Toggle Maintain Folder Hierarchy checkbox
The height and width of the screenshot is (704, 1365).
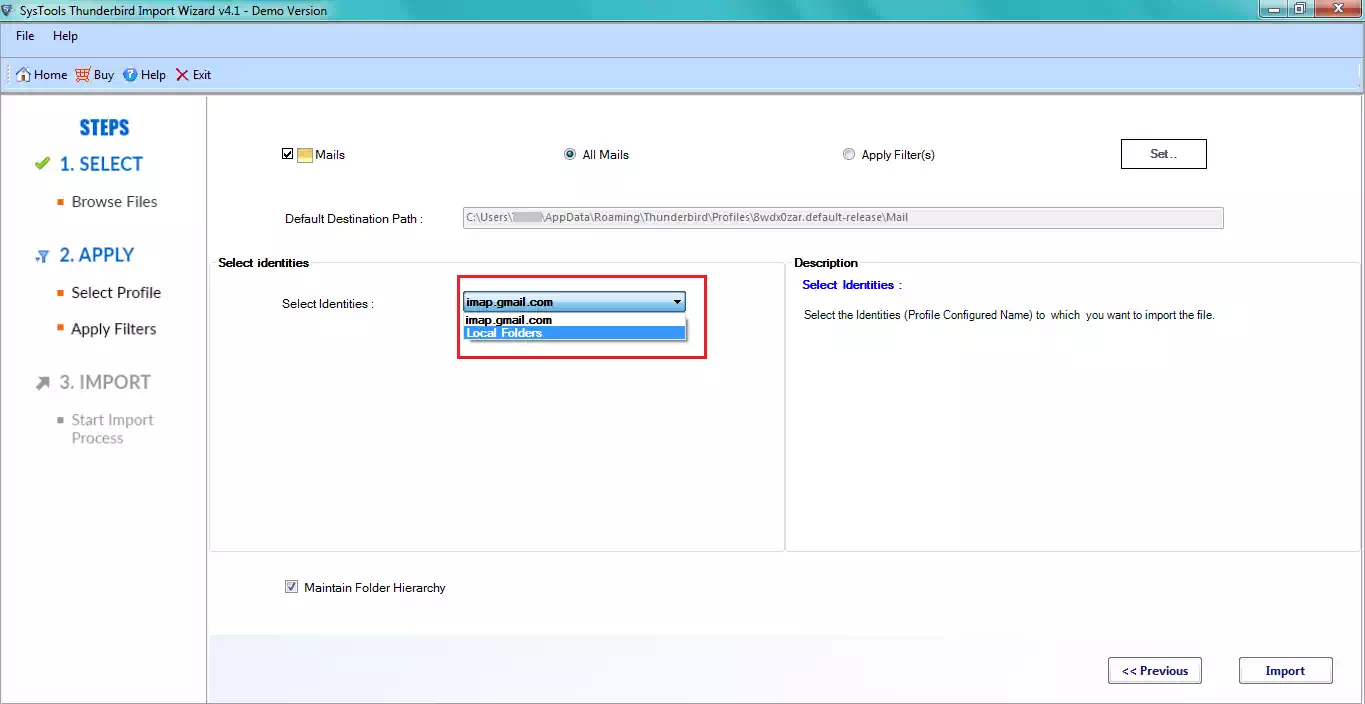(292, 588)
